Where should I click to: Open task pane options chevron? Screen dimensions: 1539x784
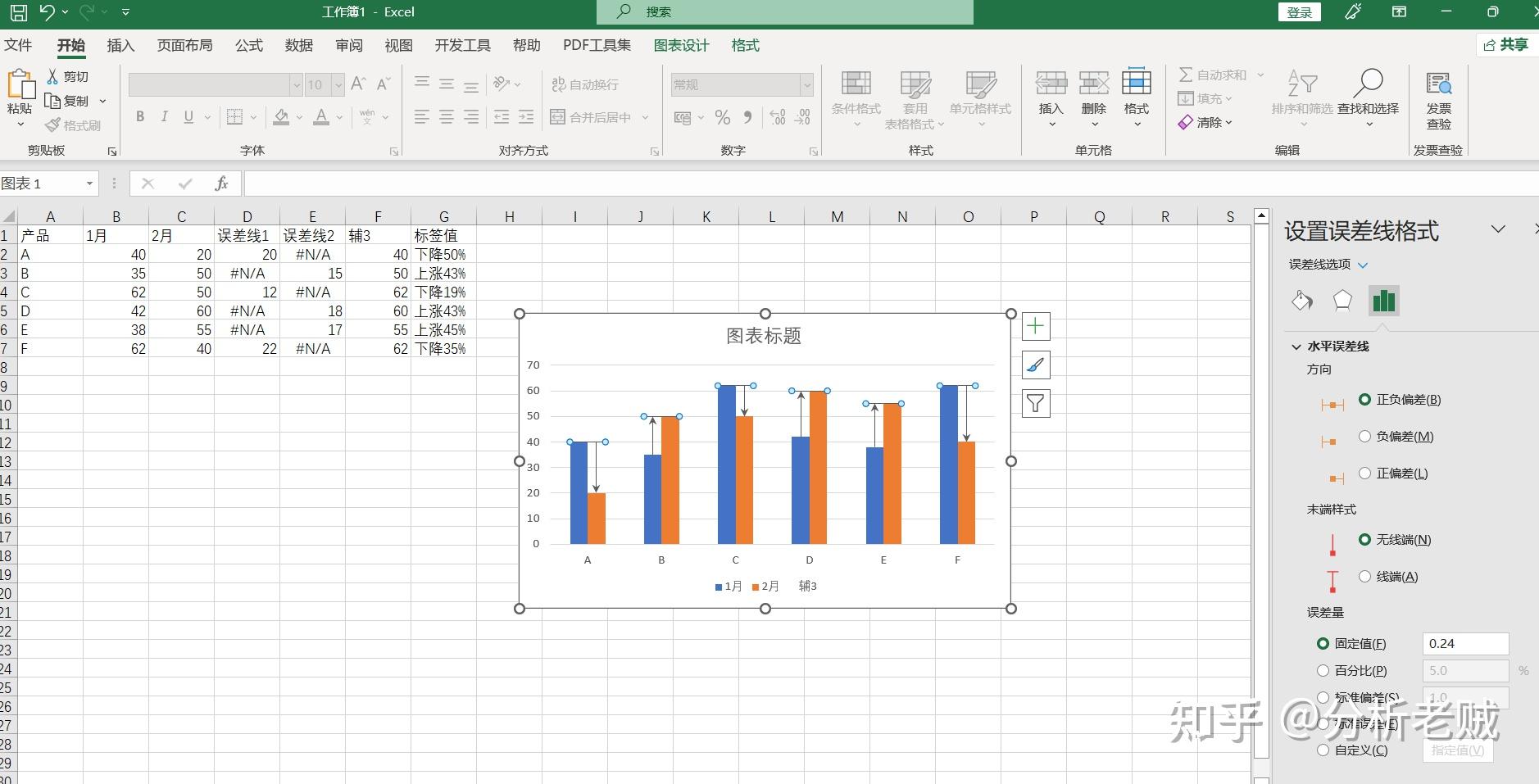(1498, 229)
